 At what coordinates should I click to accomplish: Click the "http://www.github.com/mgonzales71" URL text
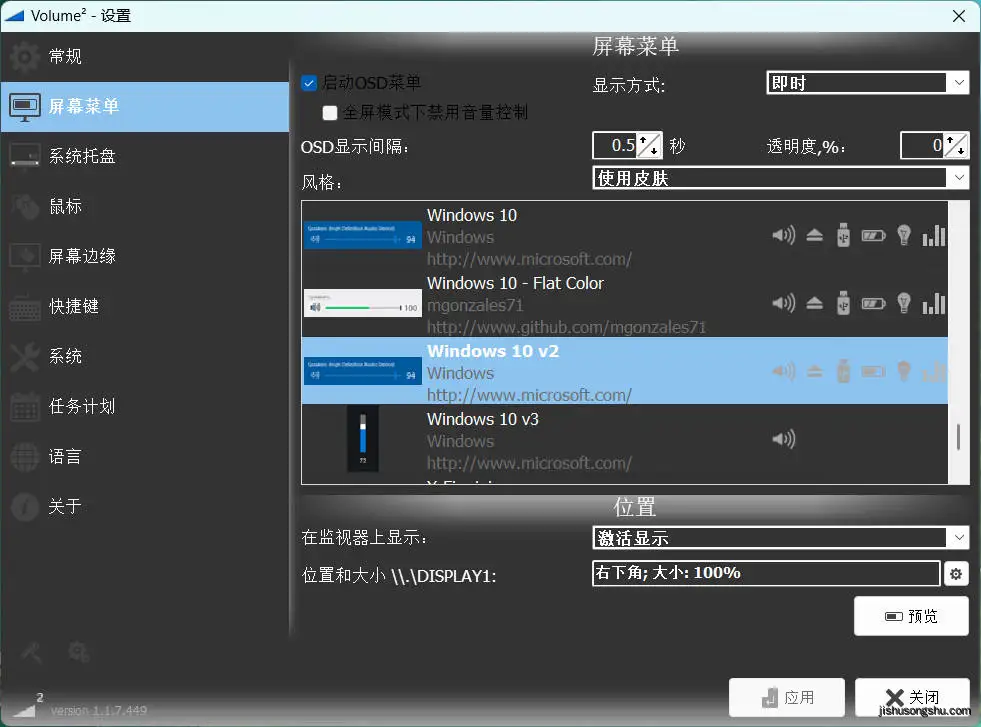(x=566, y=327)
